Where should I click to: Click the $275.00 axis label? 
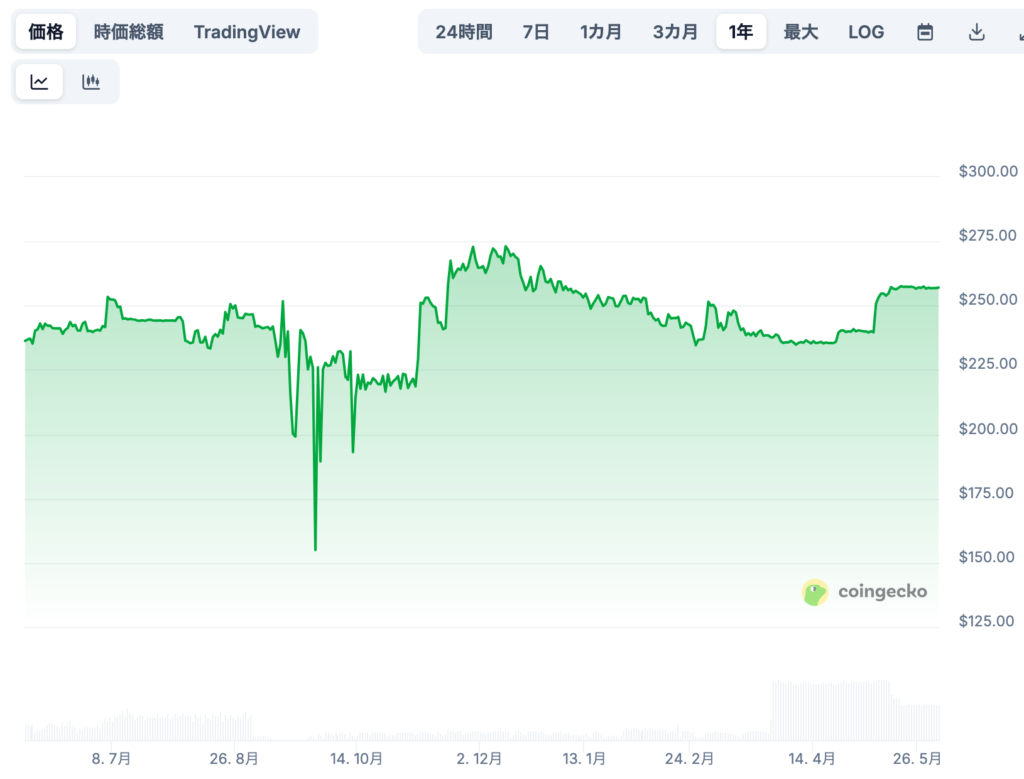tap(987, 235)
